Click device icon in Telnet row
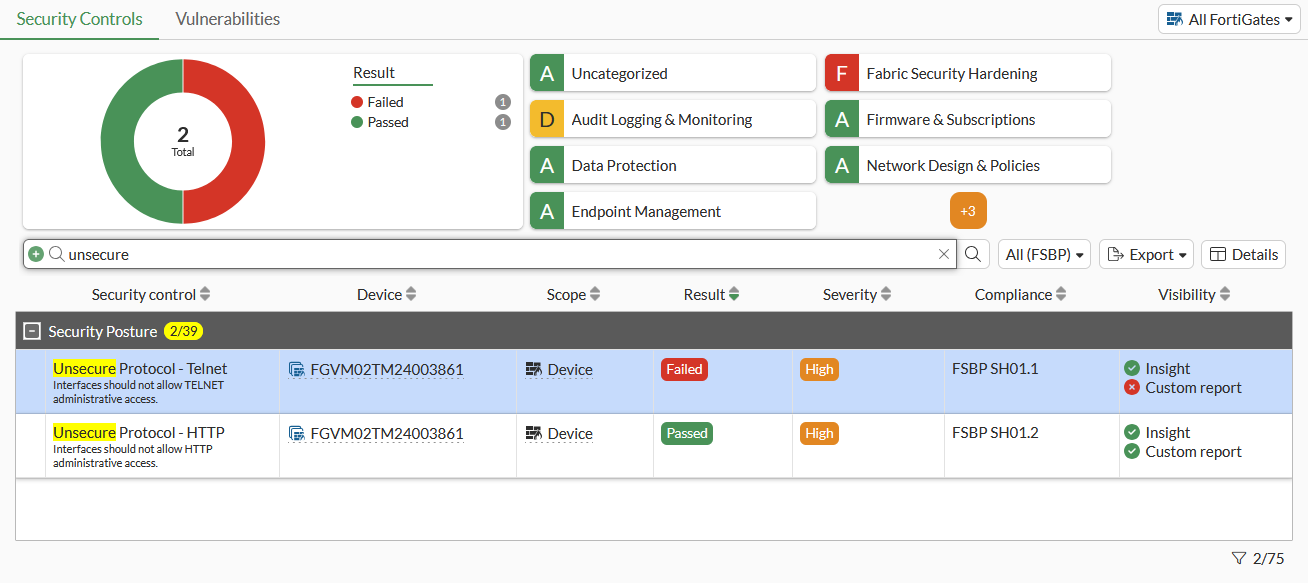Viewport: 1308px width, 583px height. (296, 370)
